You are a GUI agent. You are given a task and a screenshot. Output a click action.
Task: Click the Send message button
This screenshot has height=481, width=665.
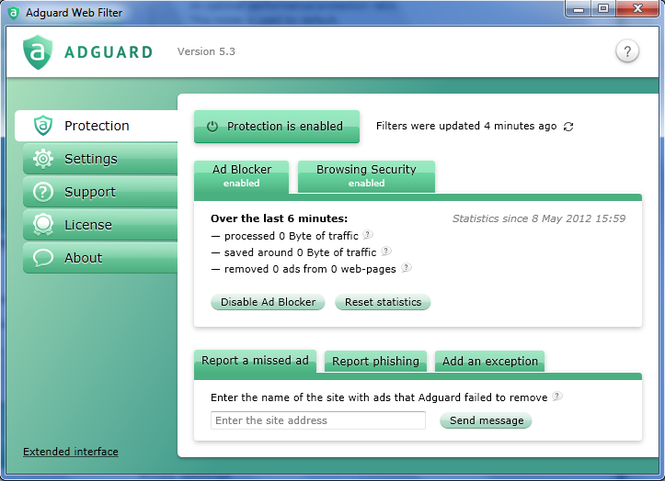click(486, 420)
